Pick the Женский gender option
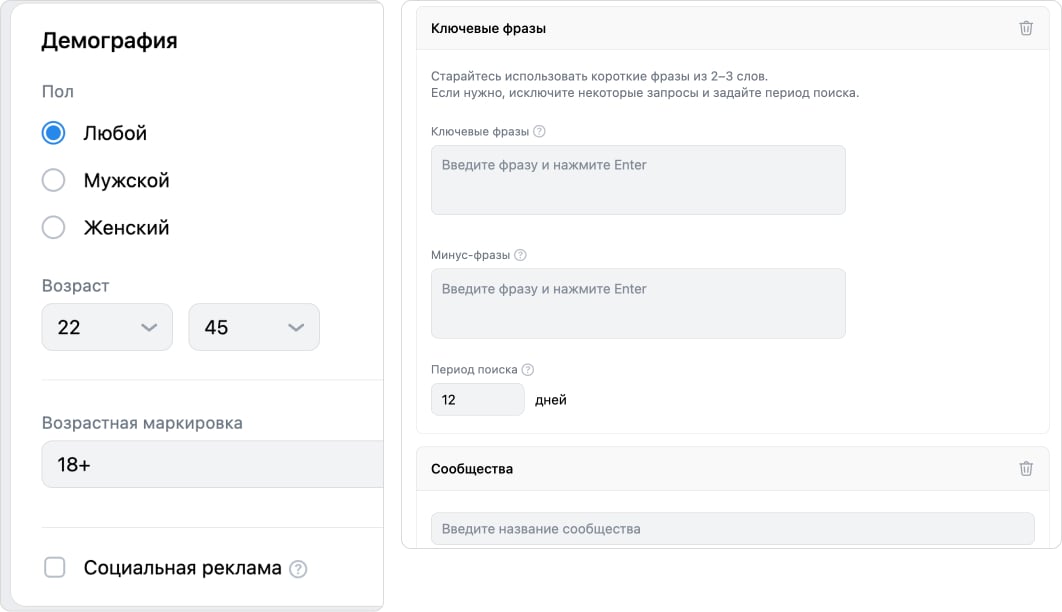Image resolution: width=1062 pixels, height=612 pixels. click(54, 228)
